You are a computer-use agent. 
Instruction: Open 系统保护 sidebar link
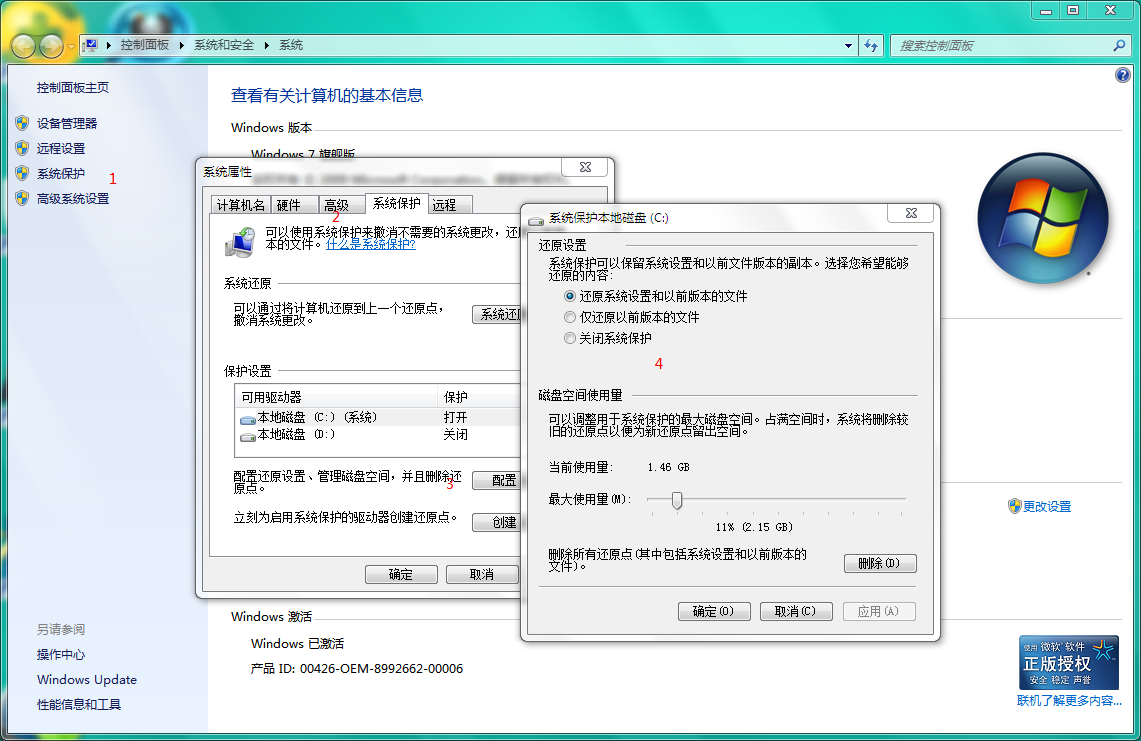tap(61, 173)
